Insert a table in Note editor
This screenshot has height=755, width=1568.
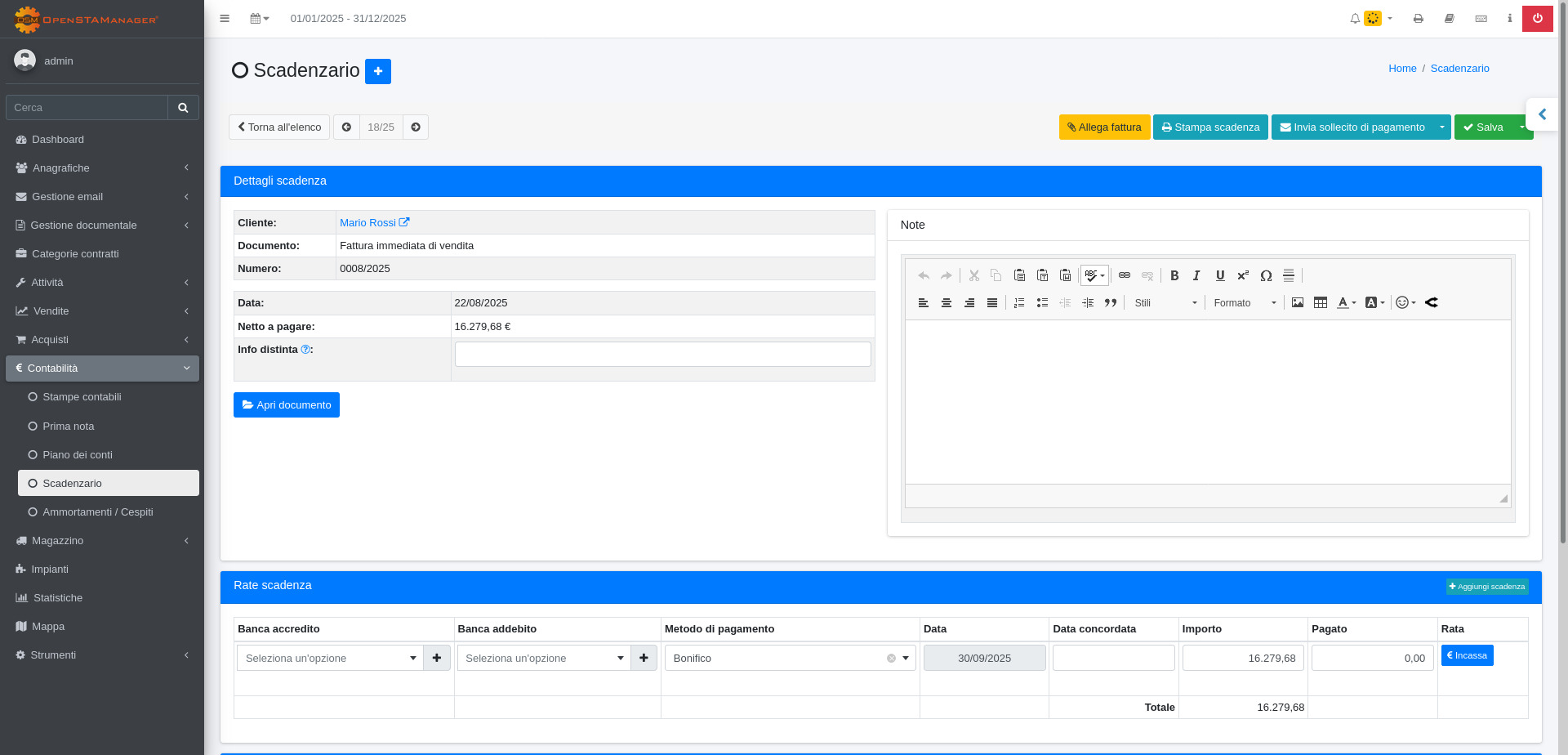[1321, 302]
